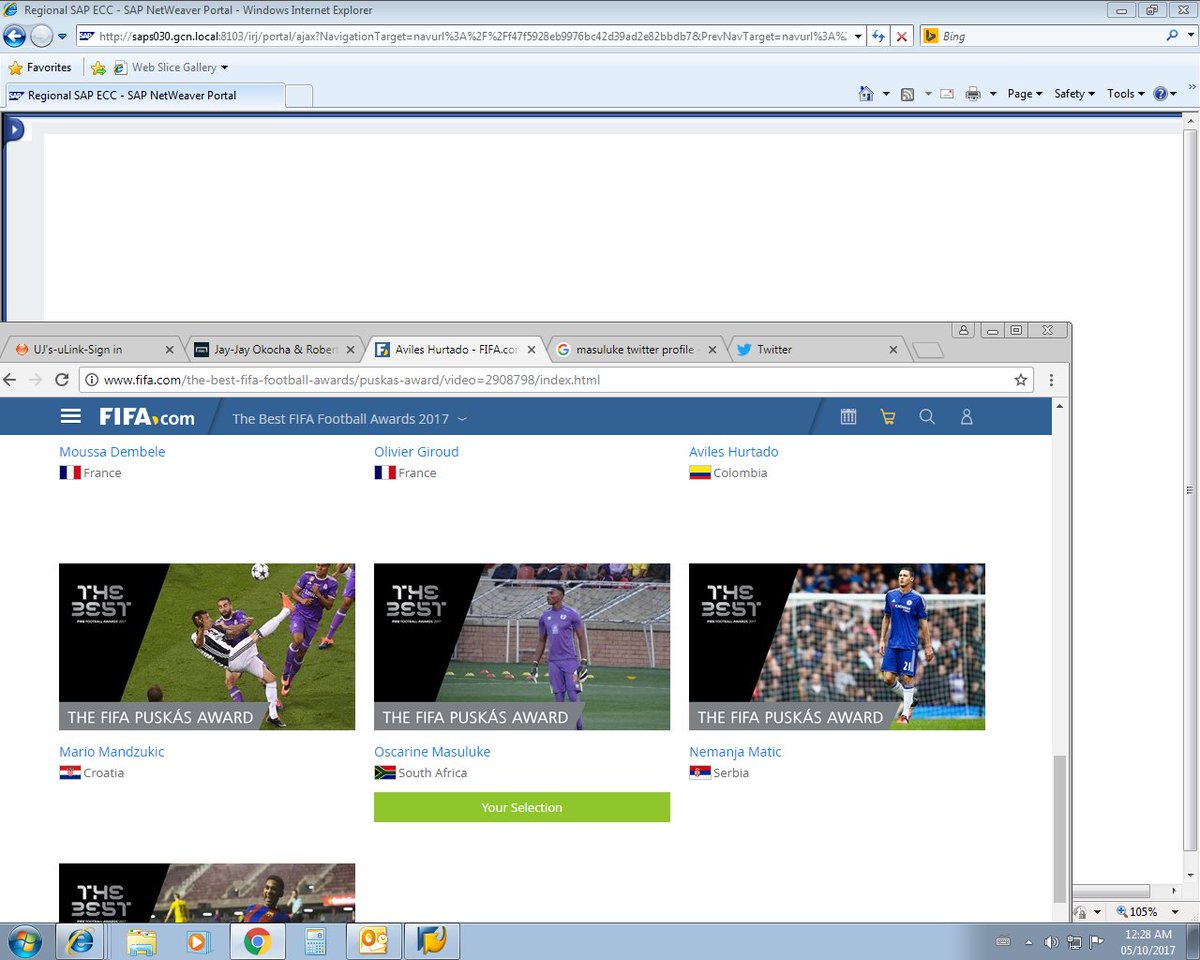The width and height of the screenshot is (1200, 960).
Task: Open Internet Explorer from taskbar
Action: (x=81, y=942)
